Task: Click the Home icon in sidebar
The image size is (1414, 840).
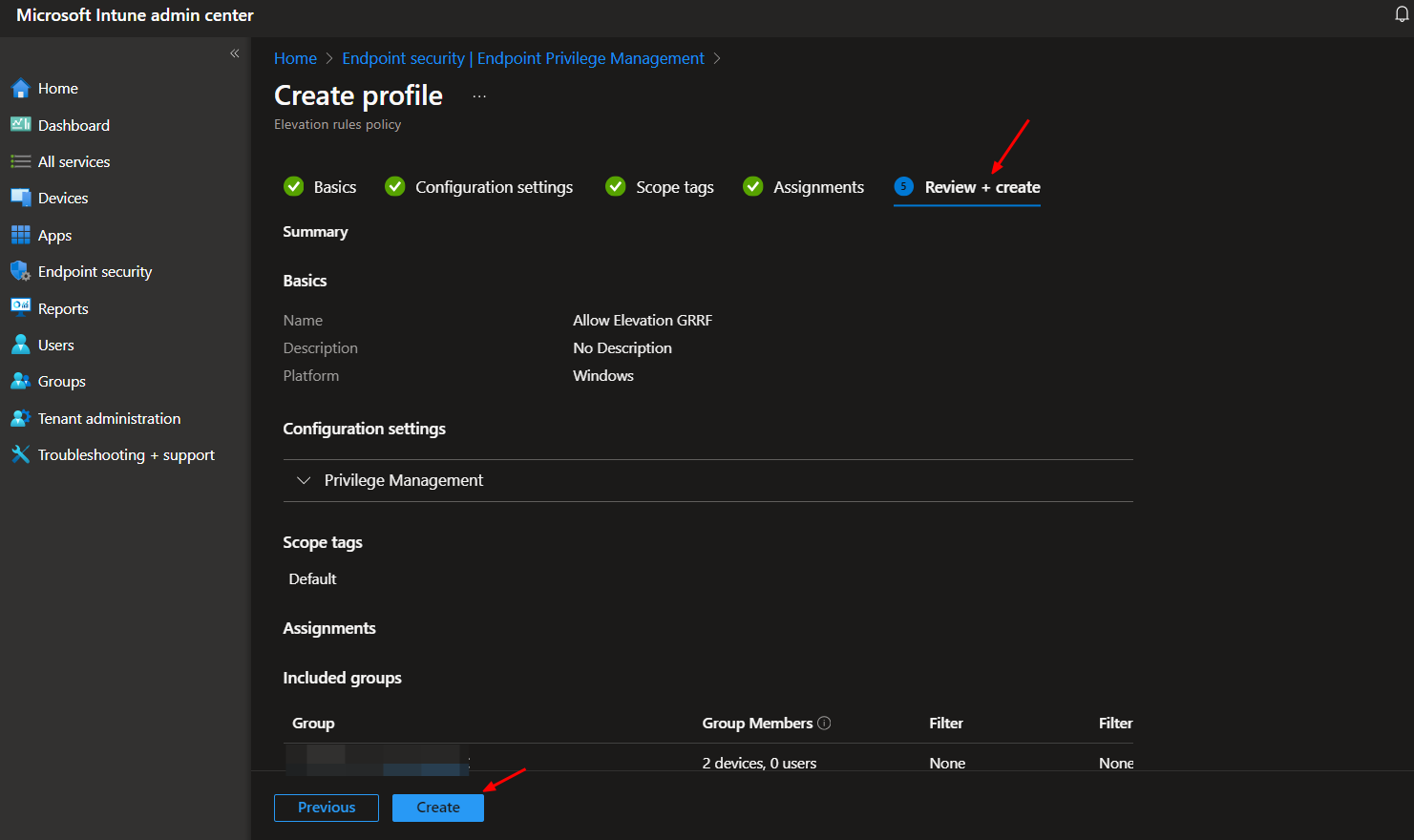Action: click(20, 89)
